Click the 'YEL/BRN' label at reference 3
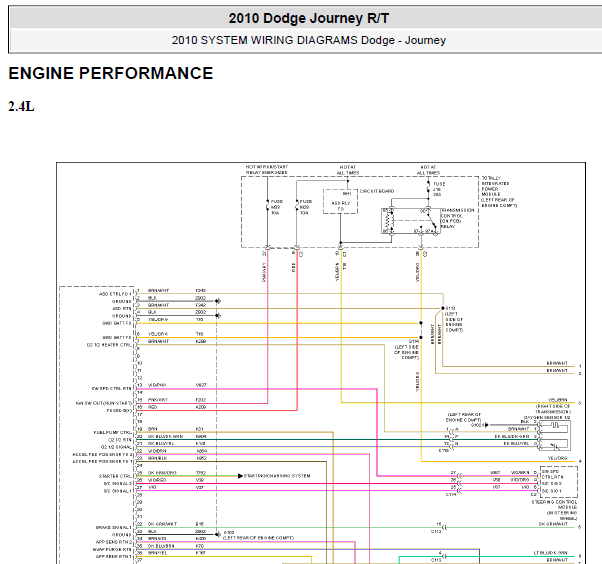This screenshot has height=564, width=602. [x=557, y=400]
